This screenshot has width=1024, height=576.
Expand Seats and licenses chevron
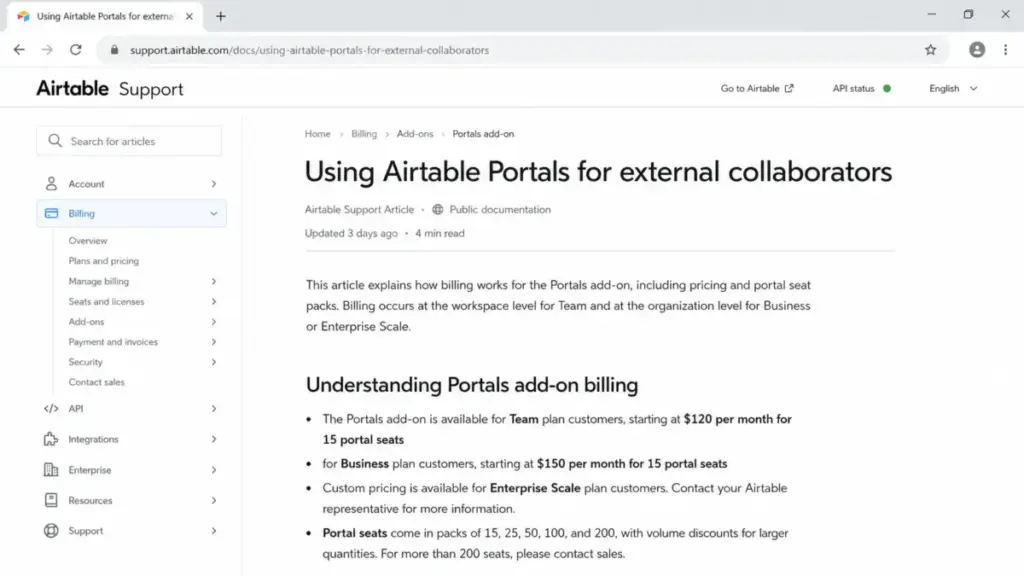[x=214, y=301]
